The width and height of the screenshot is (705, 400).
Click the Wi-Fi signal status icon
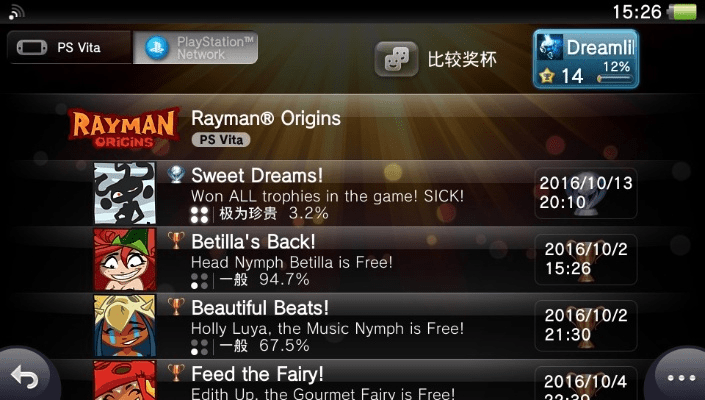pos(16,12)
